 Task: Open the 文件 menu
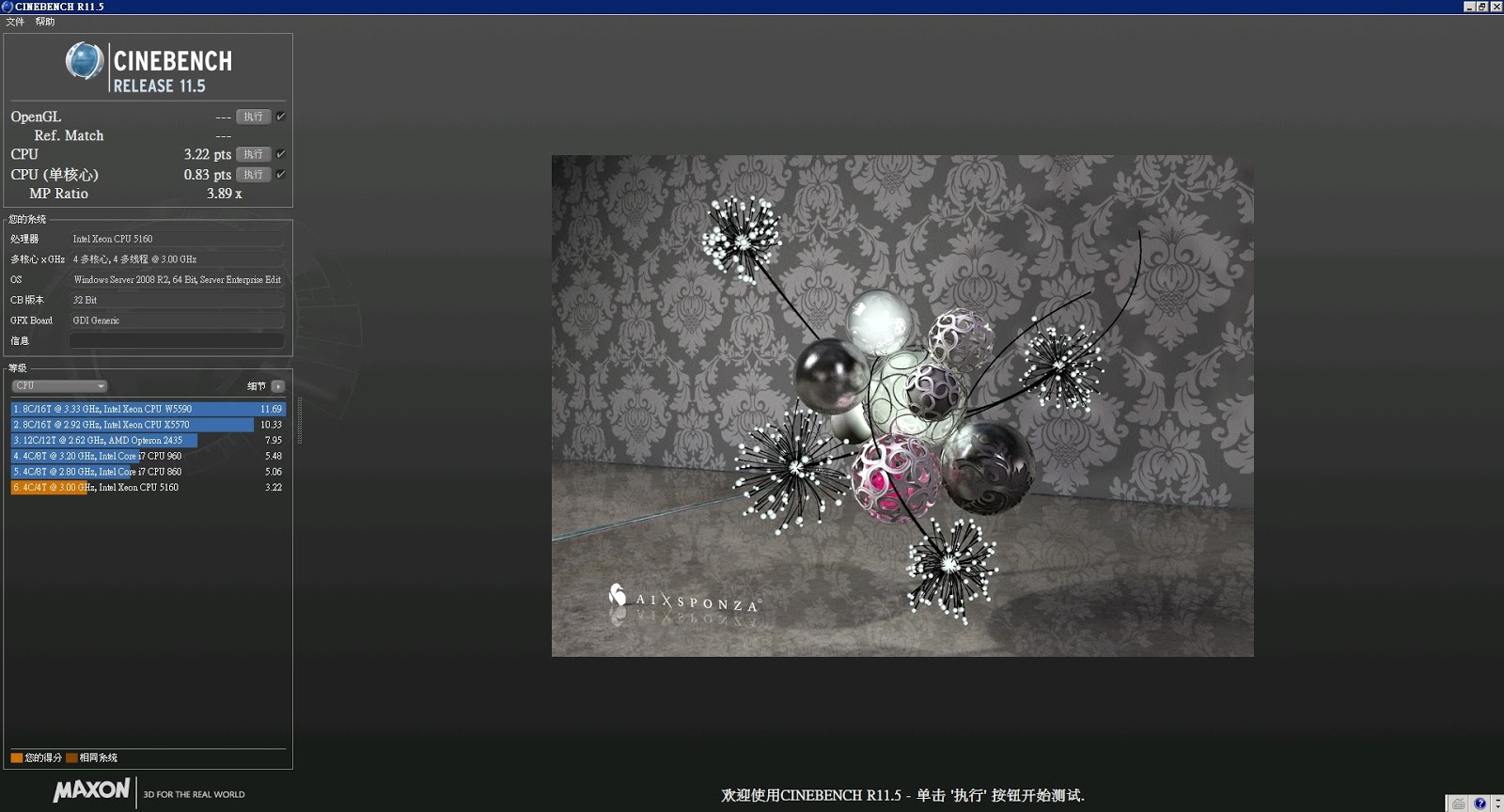click(x=15, y=22)
